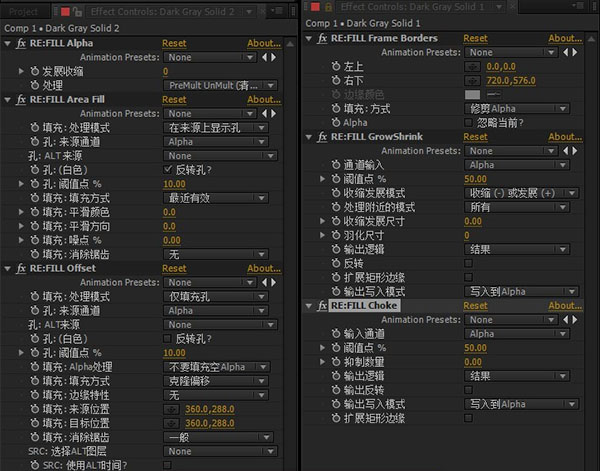Expand 孔: 阈值点 % in Area Fill
The height and width of the screenshot is (471, 600).
[21, 184]
